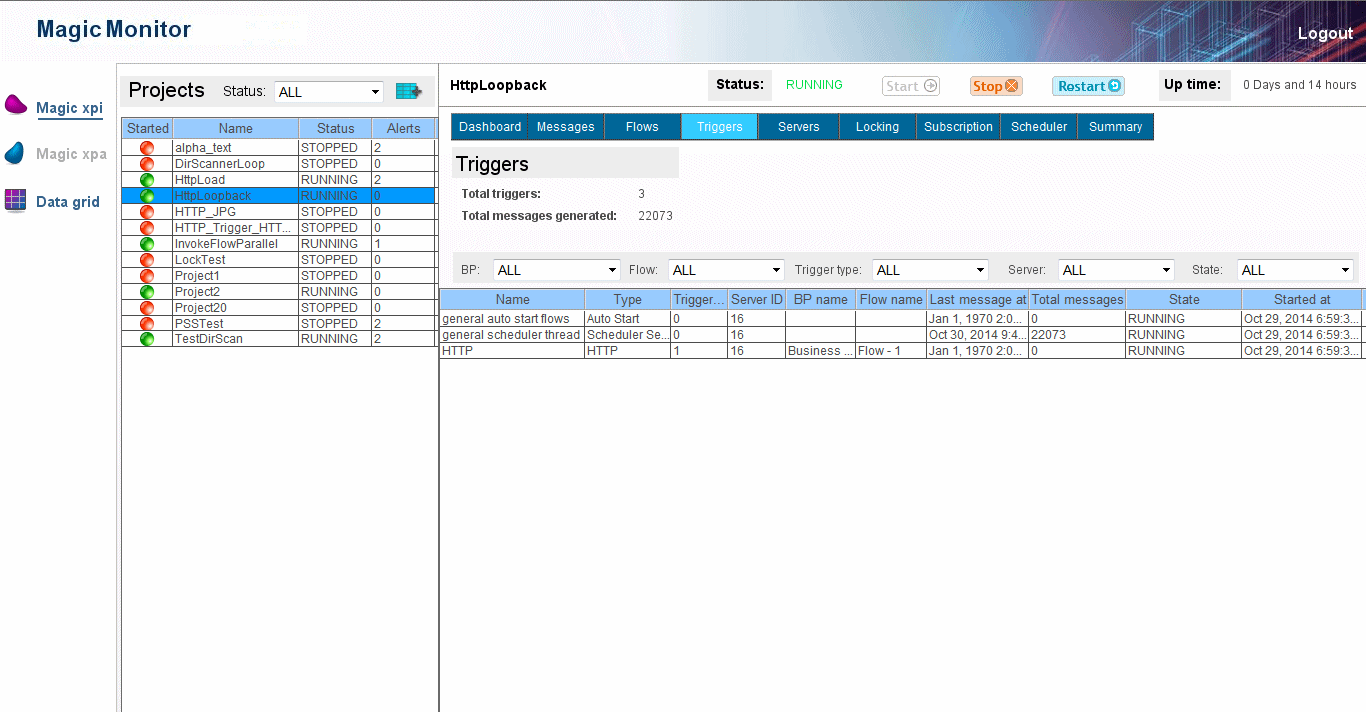This screenshot has height=712, width=1366.
Task: Sort triggers by Type column header
Action: [x=628, y=299]
